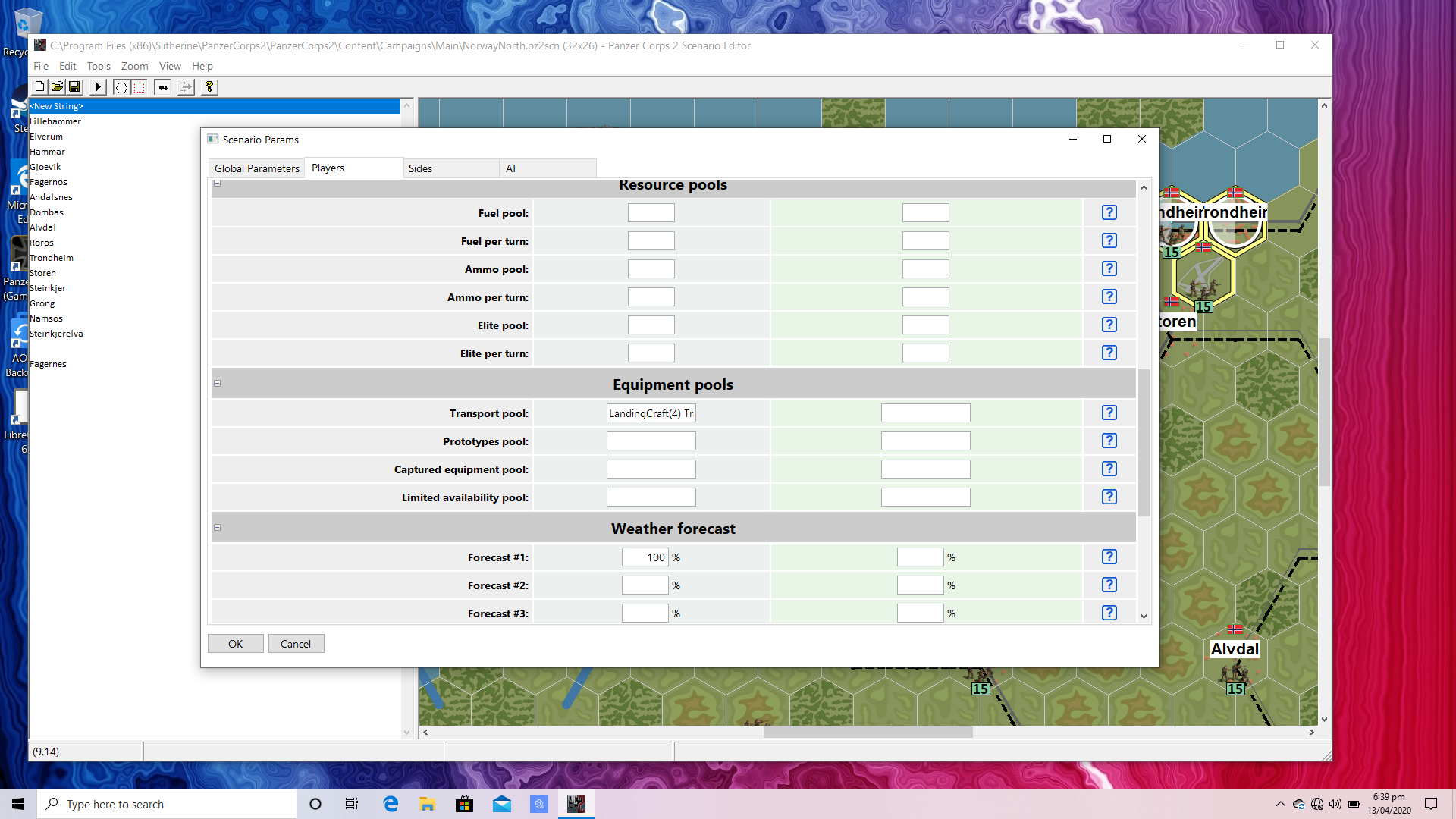Open File Explorer from taskbar
1456x819 pixels.
(428, 804)
